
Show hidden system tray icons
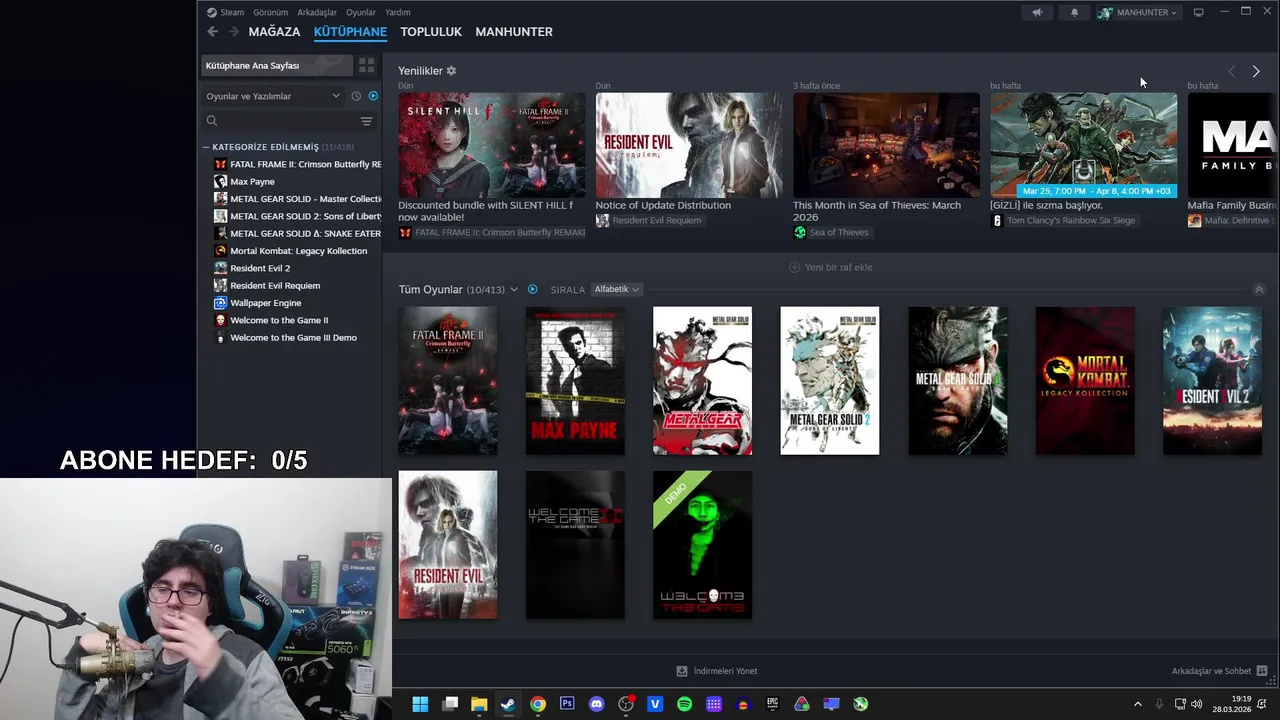(x=1137, y=704)
